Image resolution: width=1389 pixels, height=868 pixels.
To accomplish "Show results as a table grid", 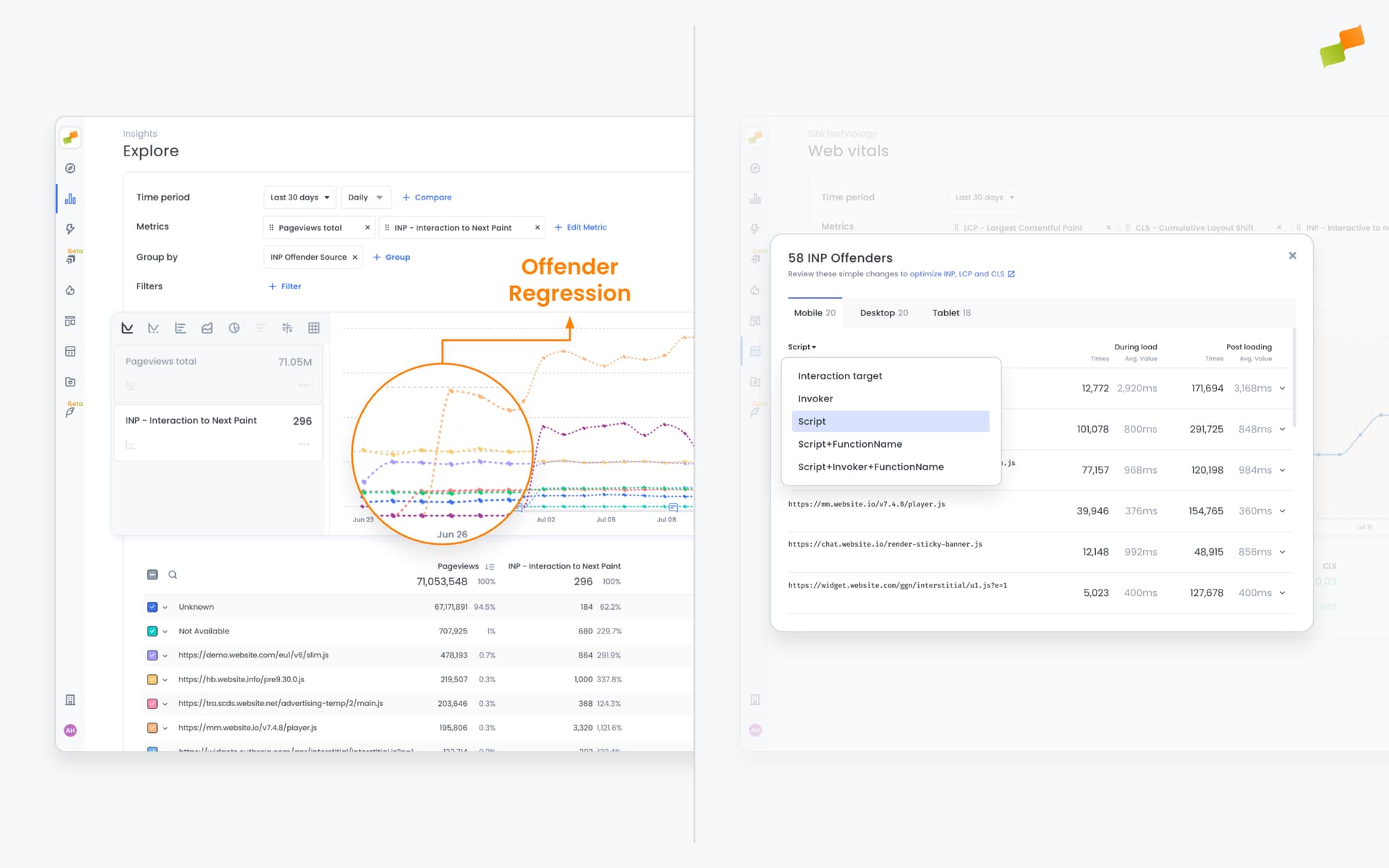I will tap(314, 328).
